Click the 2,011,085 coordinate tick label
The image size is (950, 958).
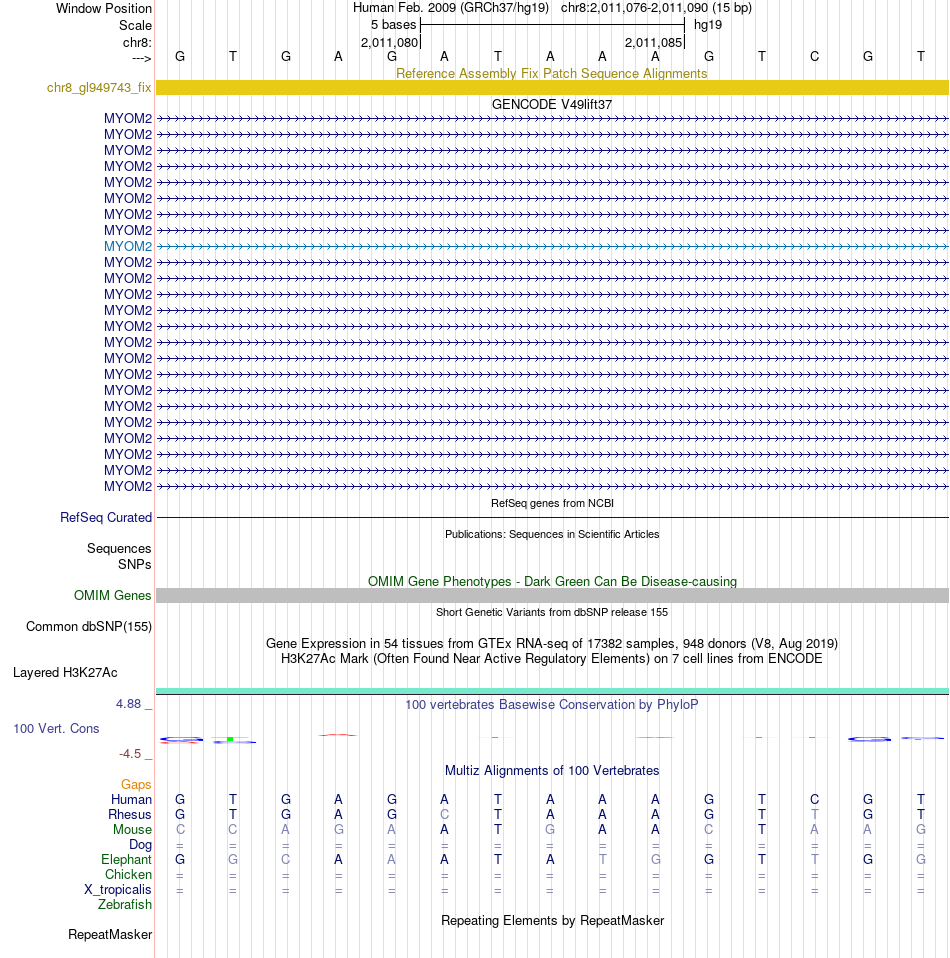(x=653, y=43)
